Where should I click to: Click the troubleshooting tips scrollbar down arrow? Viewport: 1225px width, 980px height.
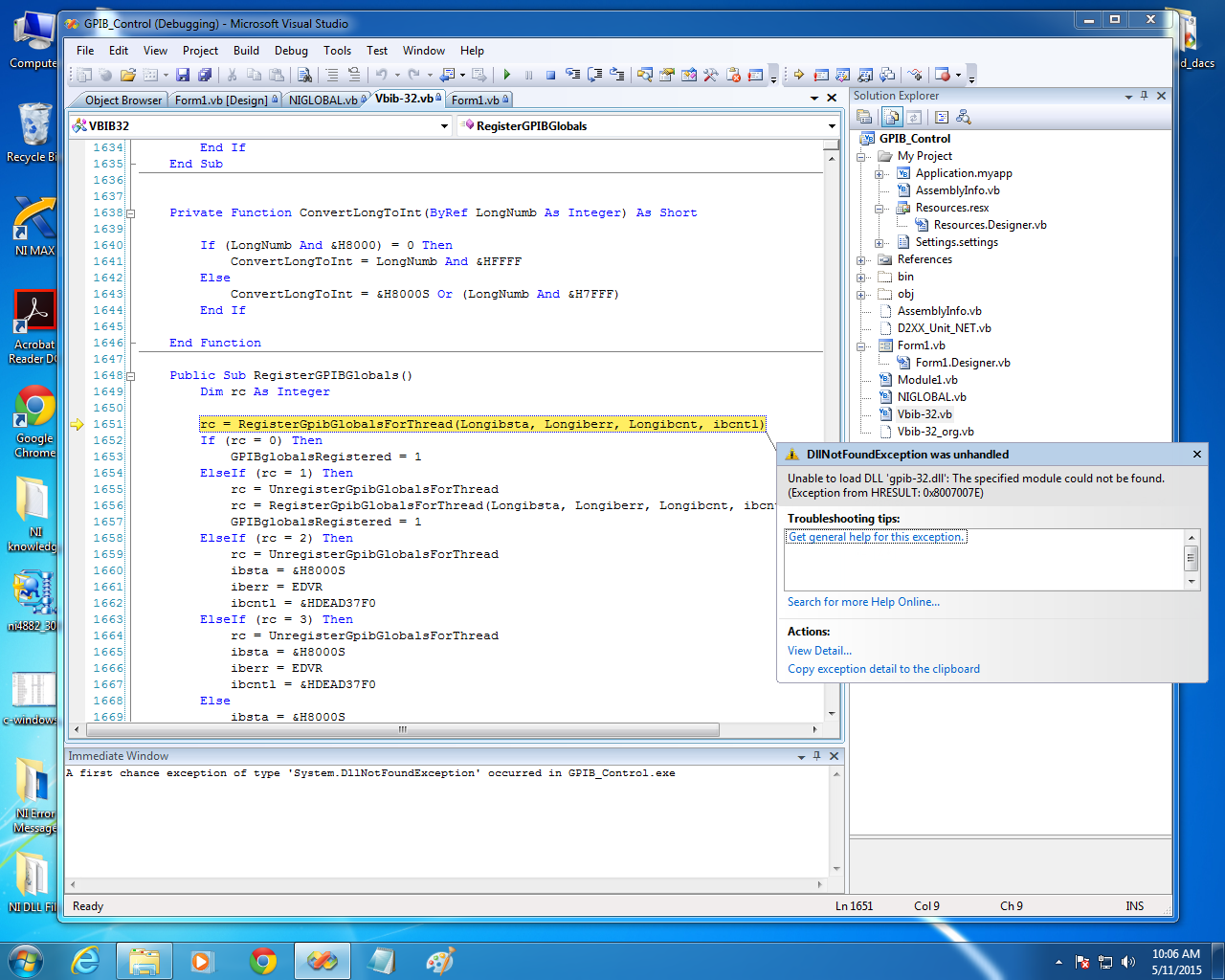(x=1192, y=582)
